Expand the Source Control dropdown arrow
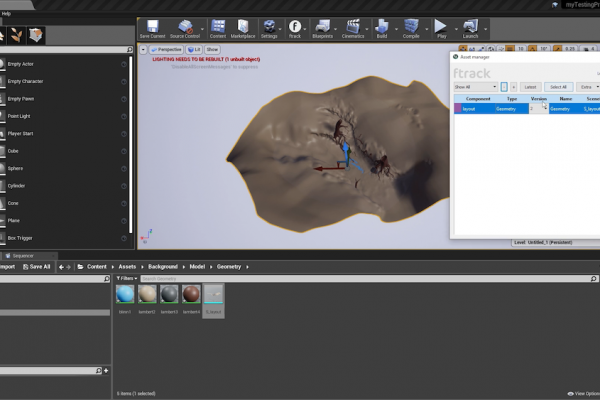 tap(202, 29)
